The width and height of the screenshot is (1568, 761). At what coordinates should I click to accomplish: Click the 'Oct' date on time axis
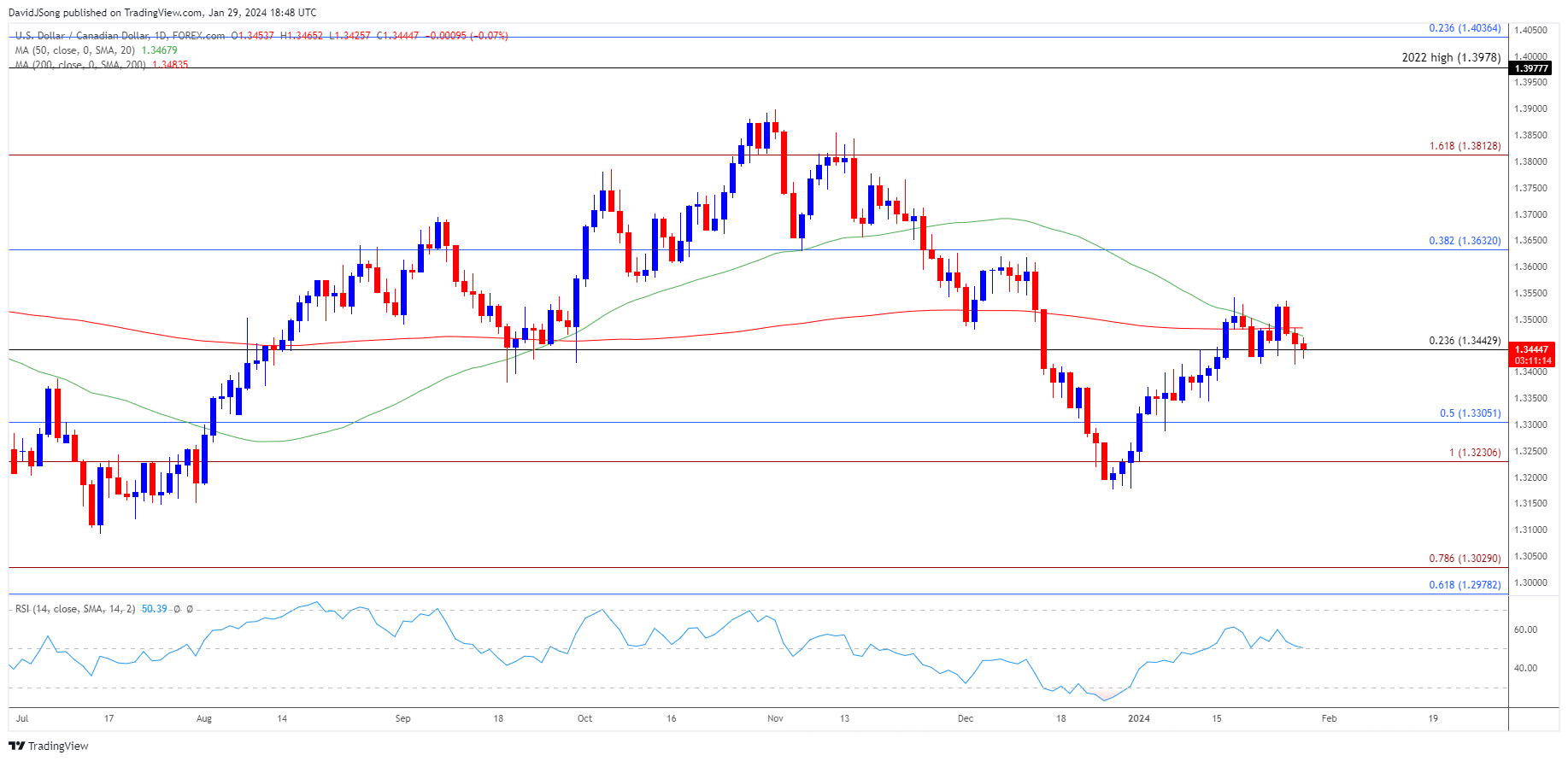pos(584,718)
